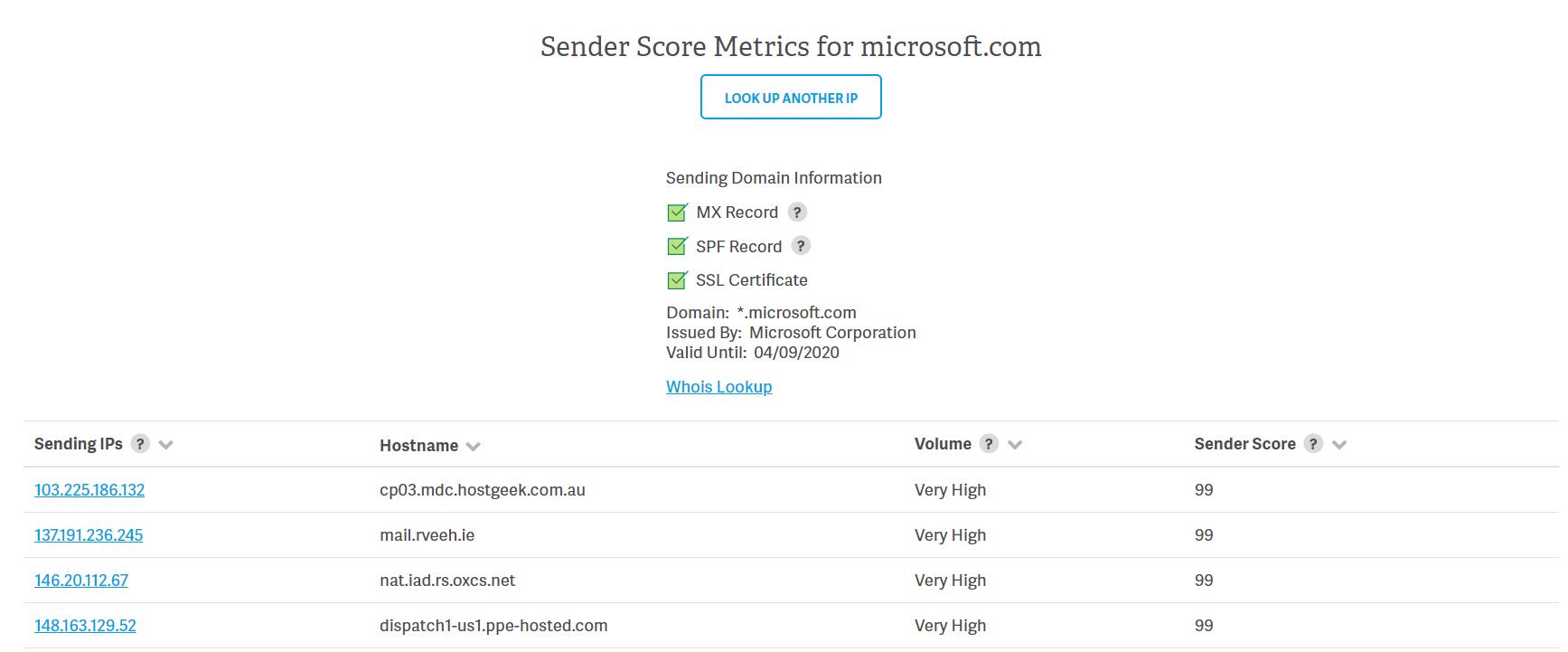Click the IP link 137.191.236.245

click(x=88, y=534)
